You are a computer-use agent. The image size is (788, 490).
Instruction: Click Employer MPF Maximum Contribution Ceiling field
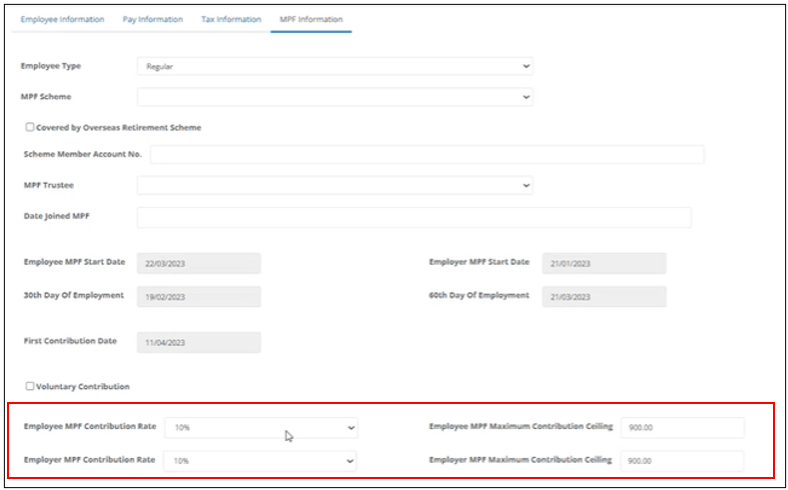pyautogui.click(x=682, y=461)
